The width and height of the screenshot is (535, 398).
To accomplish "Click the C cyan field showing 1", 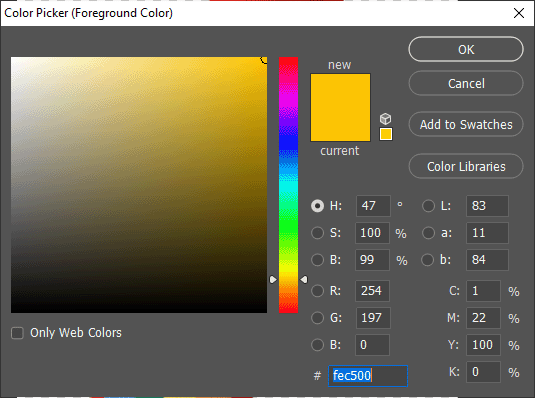I will pos(483,291).
